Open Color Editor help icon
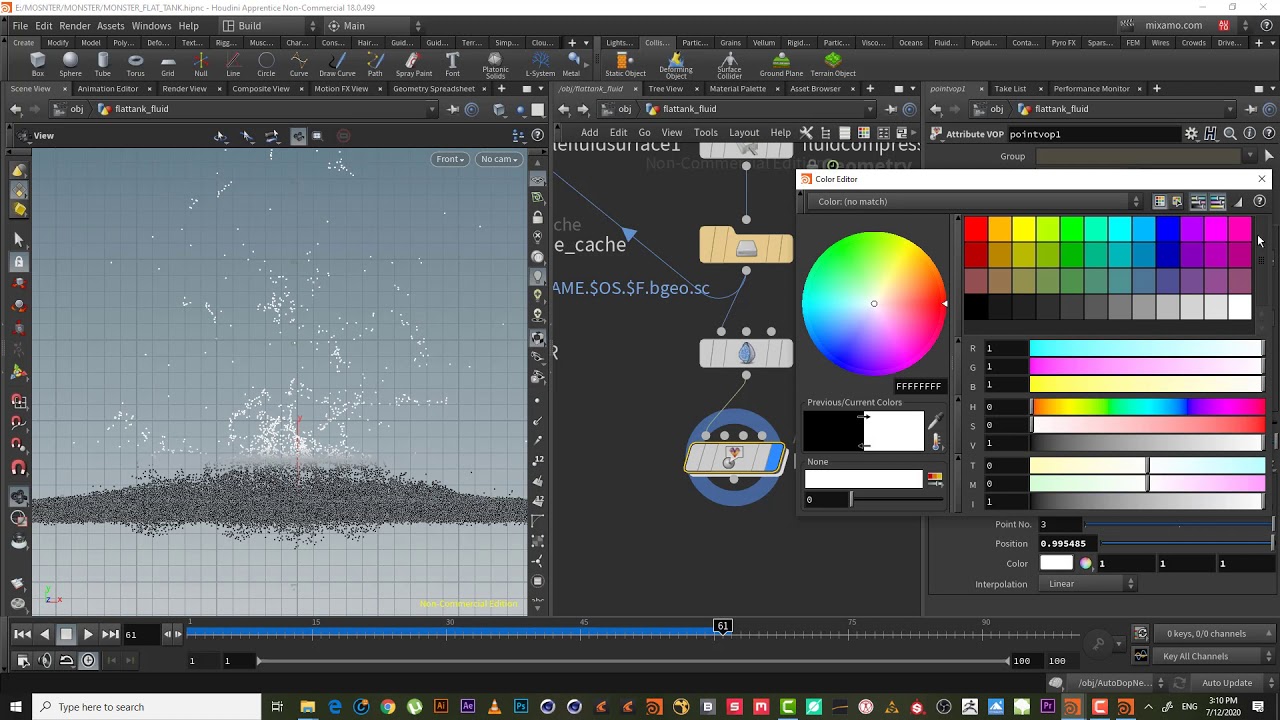This screenshot has width=1280, height=720. pyautogui.click(x=1259, y=202)
